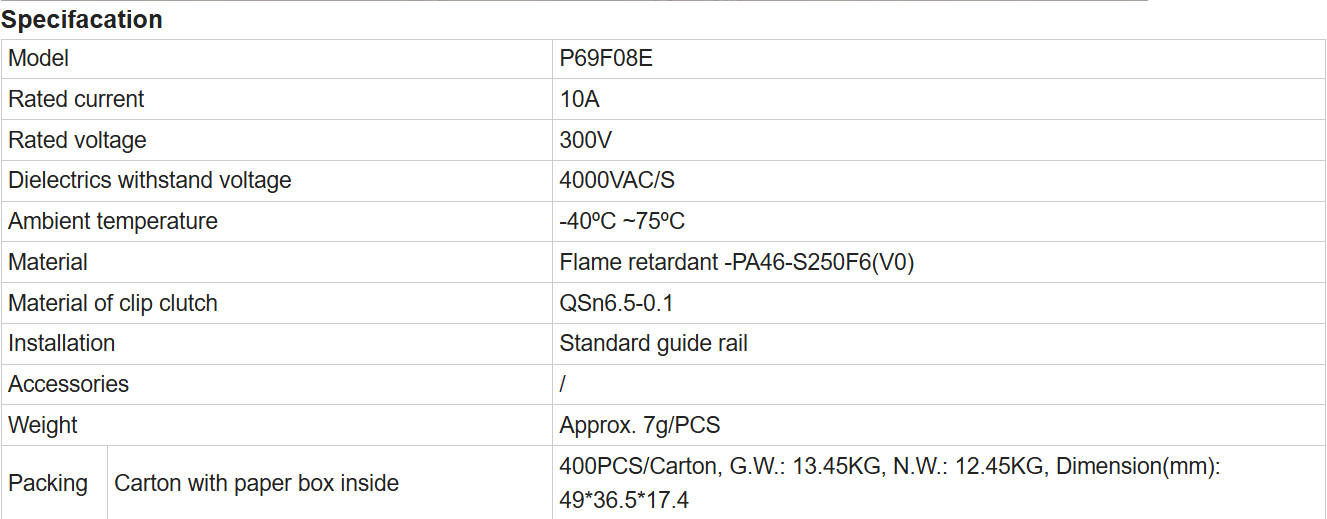Click the Installation label cell
Image resolution: width=1327 pixels, height=519 pixels.
(x=62, y=344)
